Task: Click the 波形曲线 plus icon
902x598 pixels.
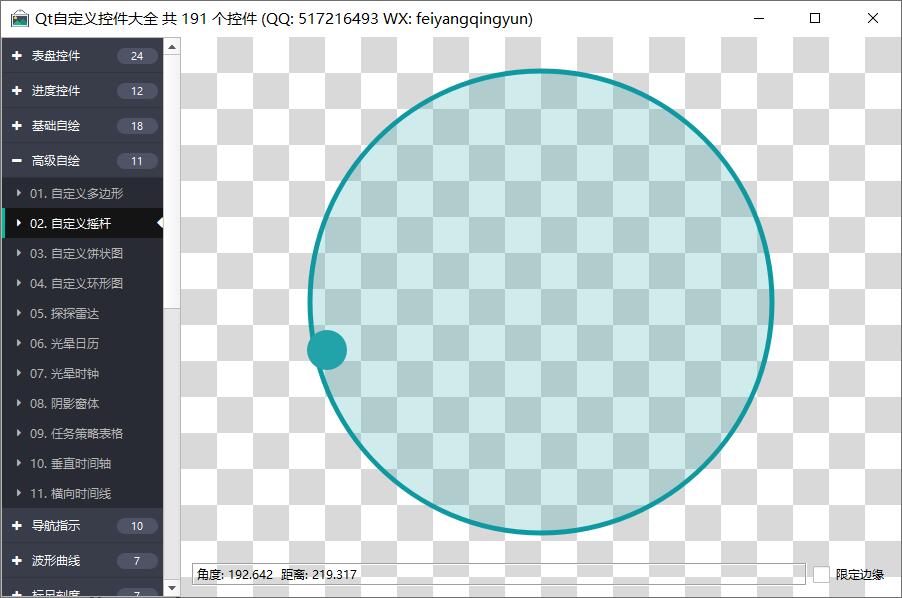Action: (x=17, y=561)
